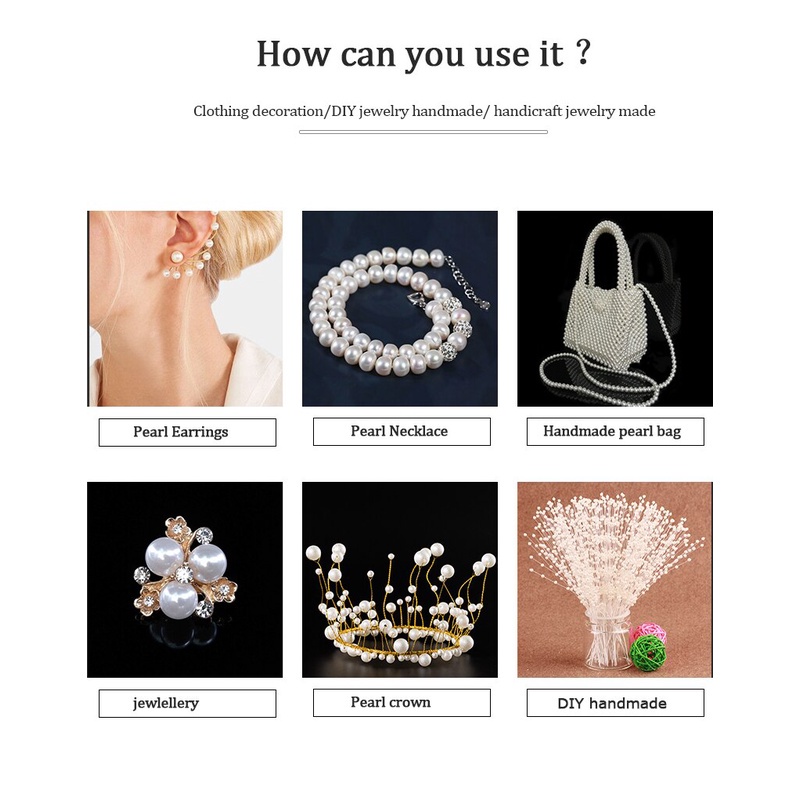
Task: Click the 'How can you use it ?' heading
Action: [x=423, y=54]
